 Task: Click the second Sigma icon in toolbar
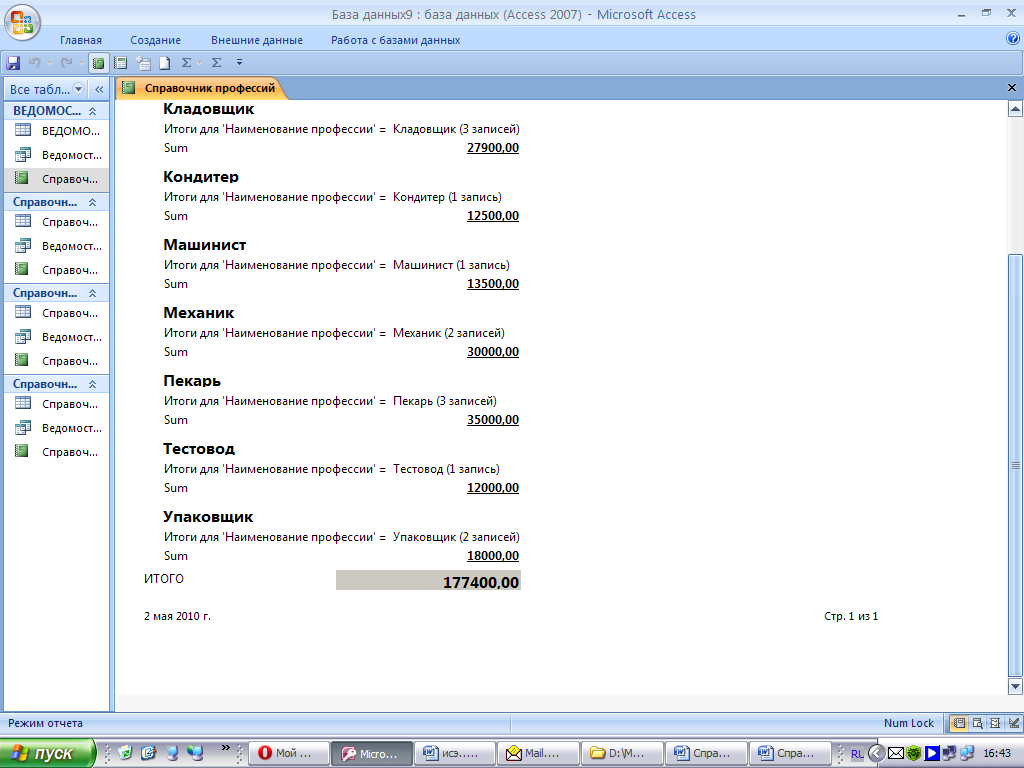[217, 63]
